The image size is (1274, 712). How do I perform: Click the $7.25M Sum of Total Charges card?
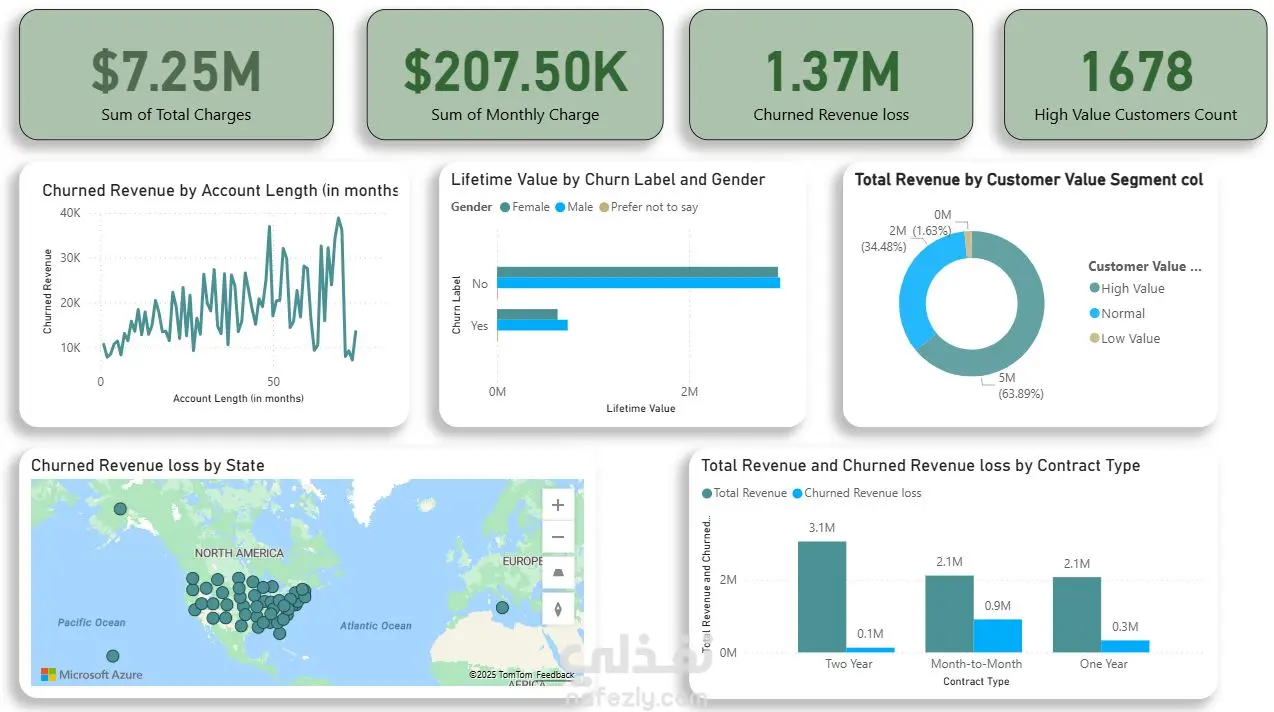click(176, 75)
